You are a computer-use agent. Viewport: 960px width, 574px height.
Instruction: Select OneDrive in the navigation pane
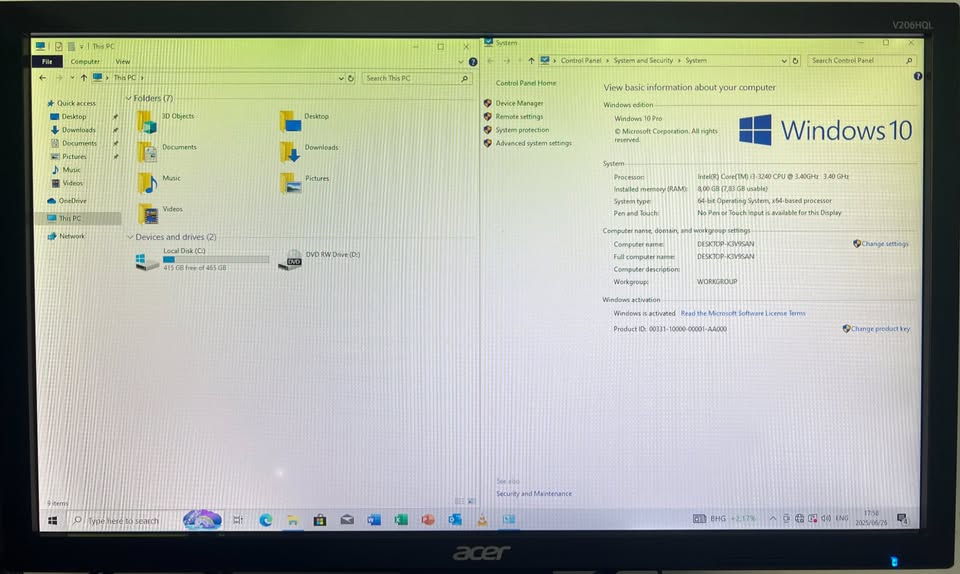pyautogui.click(x=72, y=201)
